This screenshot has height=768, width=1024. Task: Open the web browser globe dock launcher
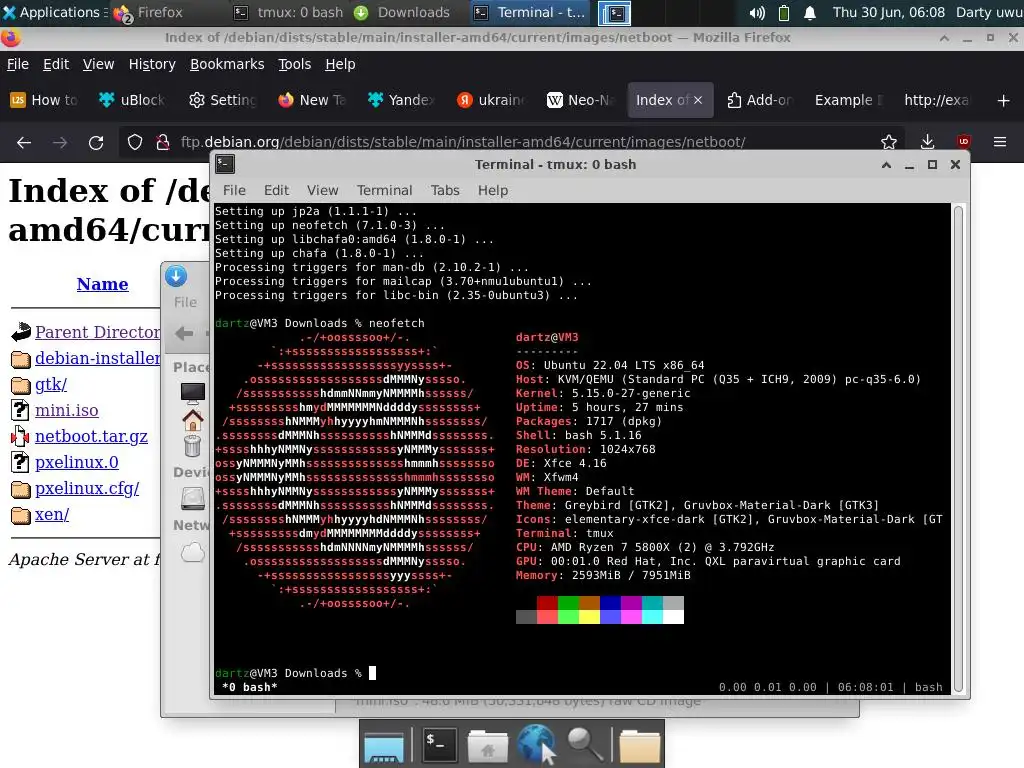537,744
